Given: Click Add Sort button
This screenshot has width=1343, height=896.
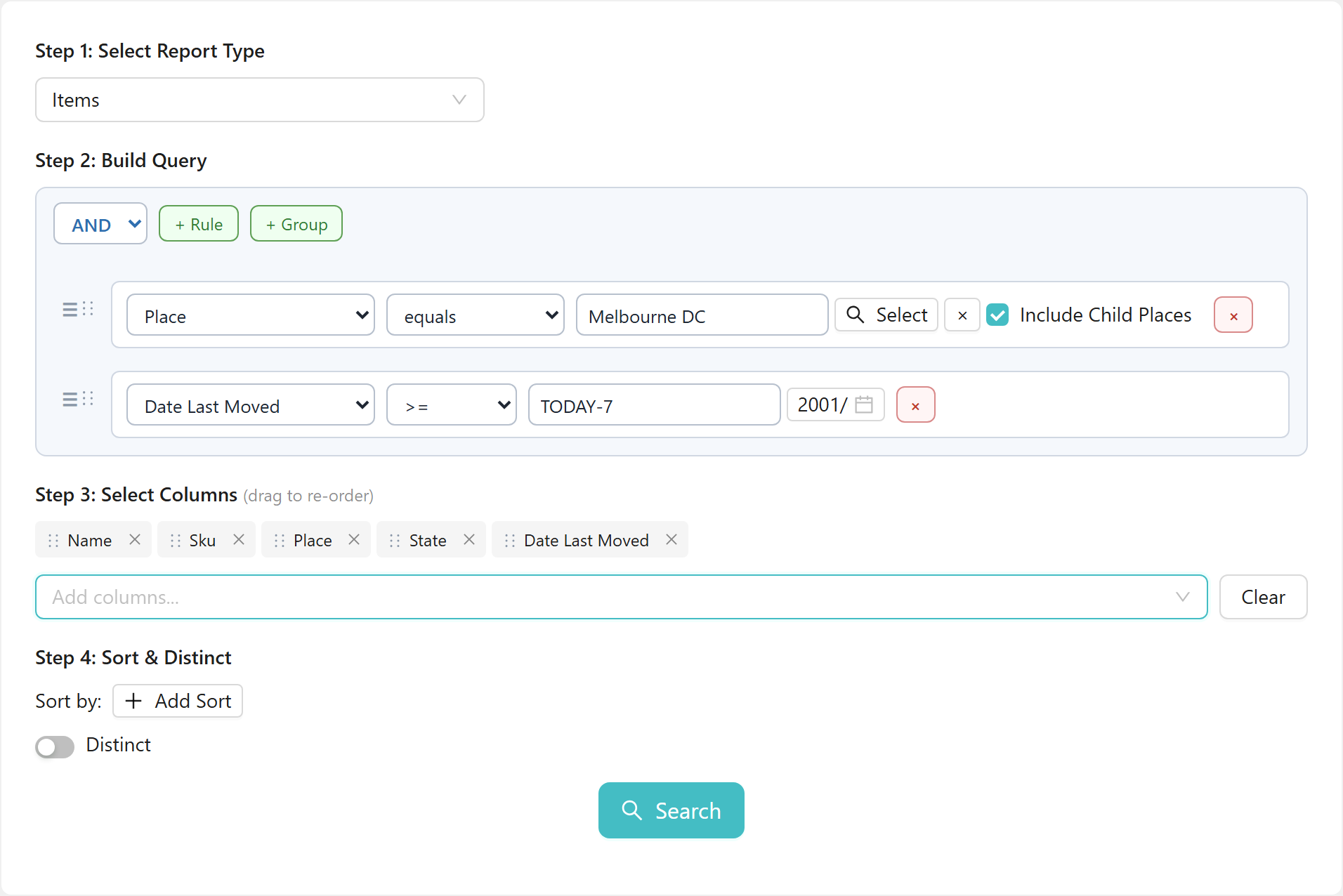Looking at the screenshot, I should [178, 701].
